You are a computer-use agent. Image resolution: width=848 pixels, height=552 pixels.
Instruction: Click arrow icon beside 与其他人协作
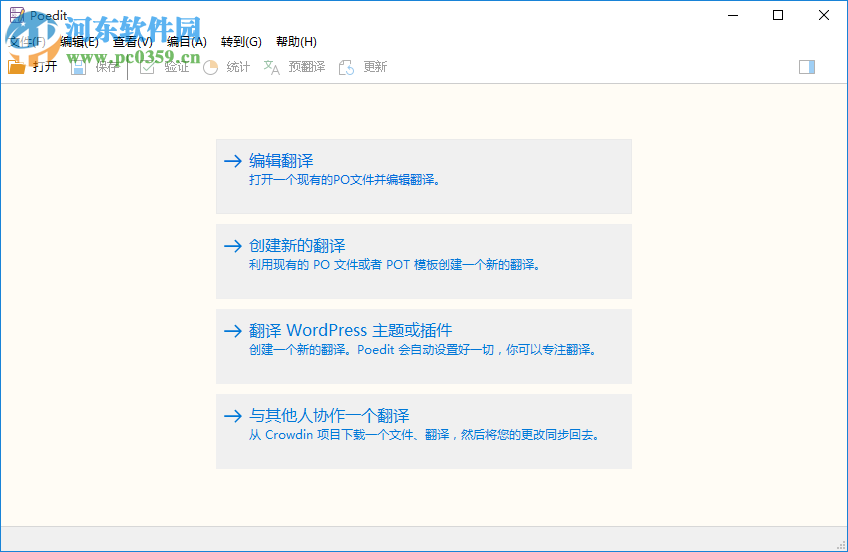tap(233, 416)
